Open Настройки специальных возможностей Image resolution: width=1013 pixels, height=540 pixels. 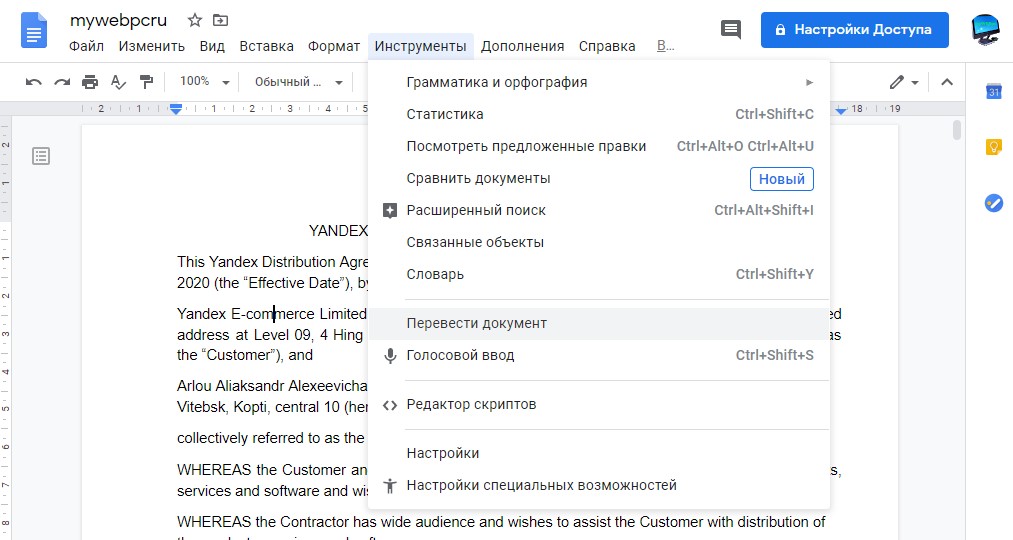[598, 485]
